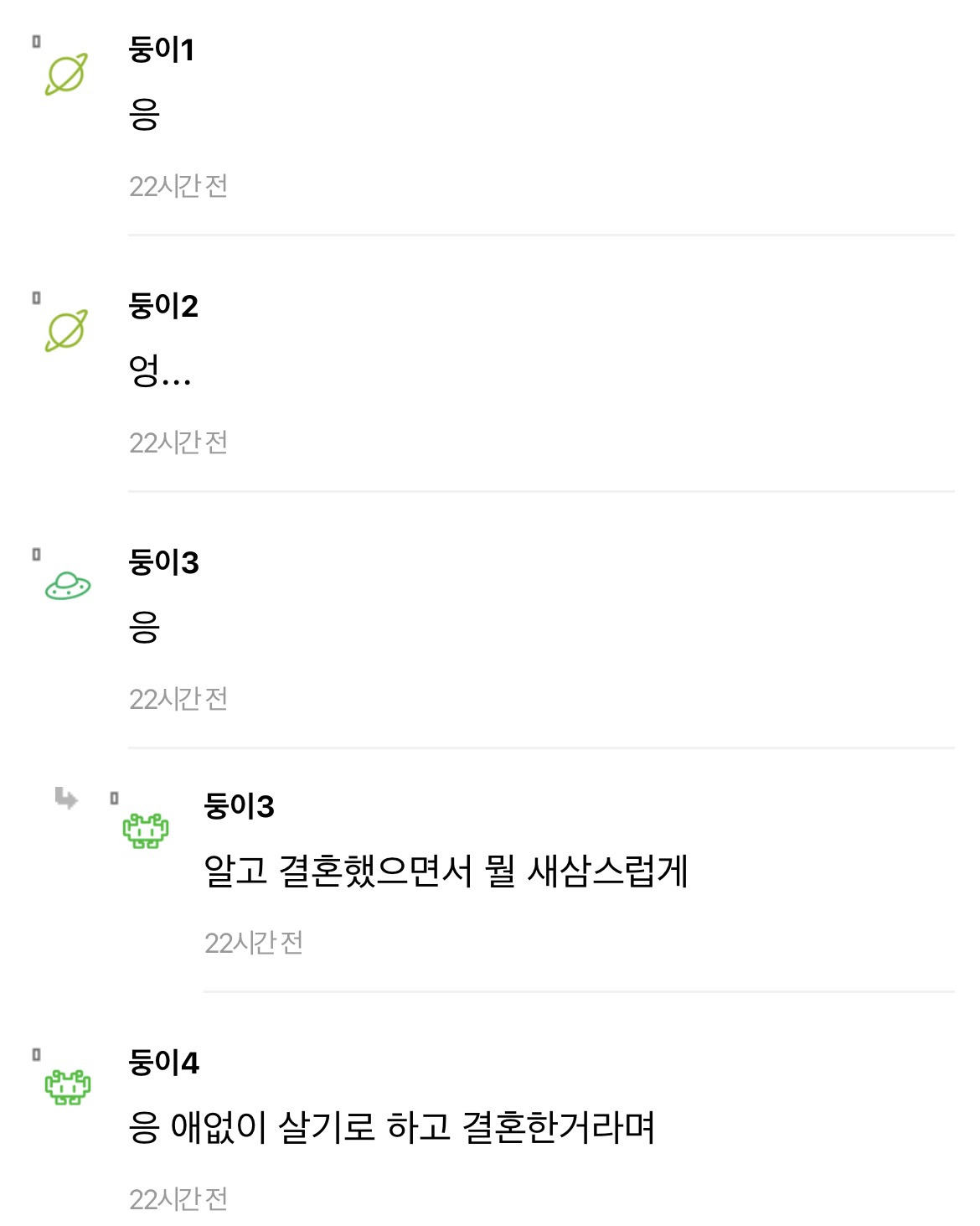Click the small marker icon above 둥이4's avatar
The image size is (980, 1226).
pyautogui.click(x=36, y=1054)
